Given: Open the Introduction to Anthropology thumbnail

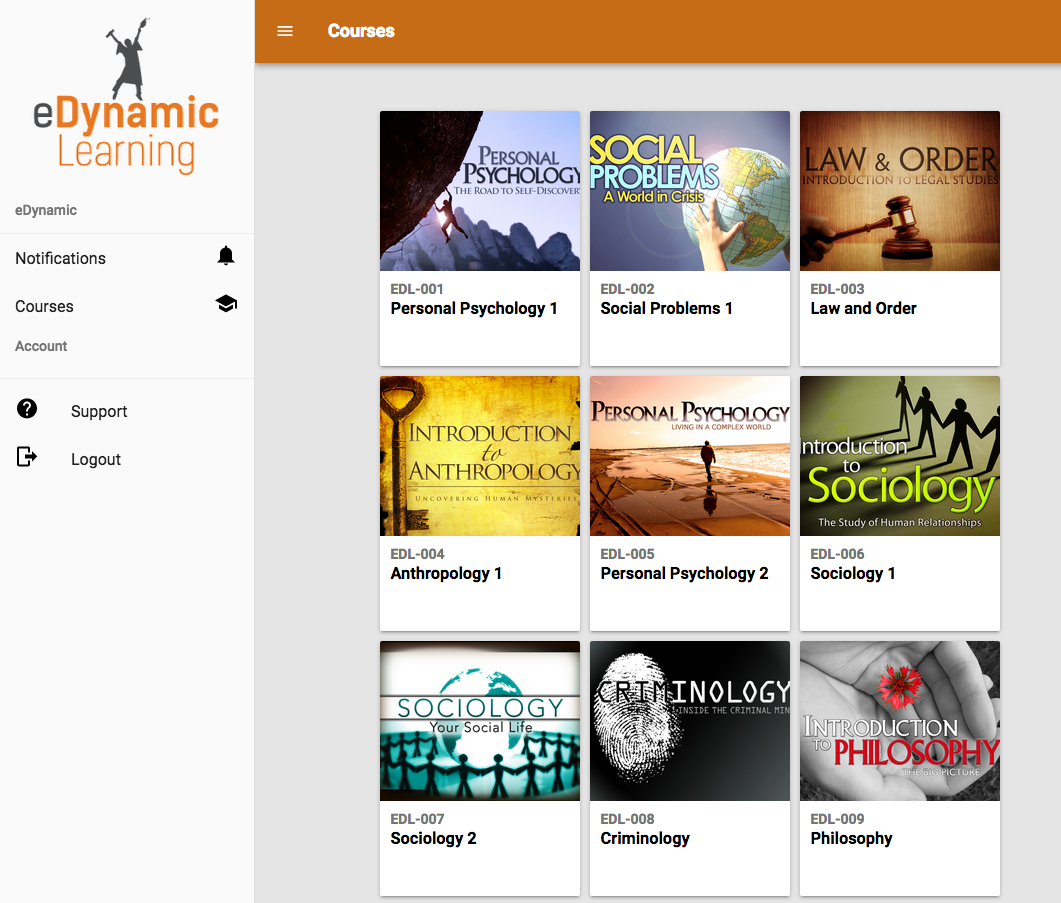Looking at the screenshot, I should click(480, 456).
